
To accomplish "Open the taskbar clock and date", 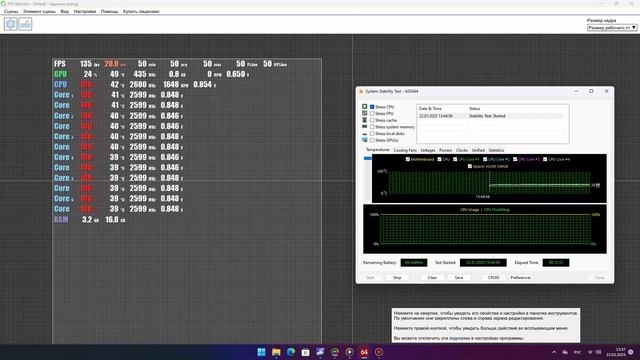I will tap(616, 352).
